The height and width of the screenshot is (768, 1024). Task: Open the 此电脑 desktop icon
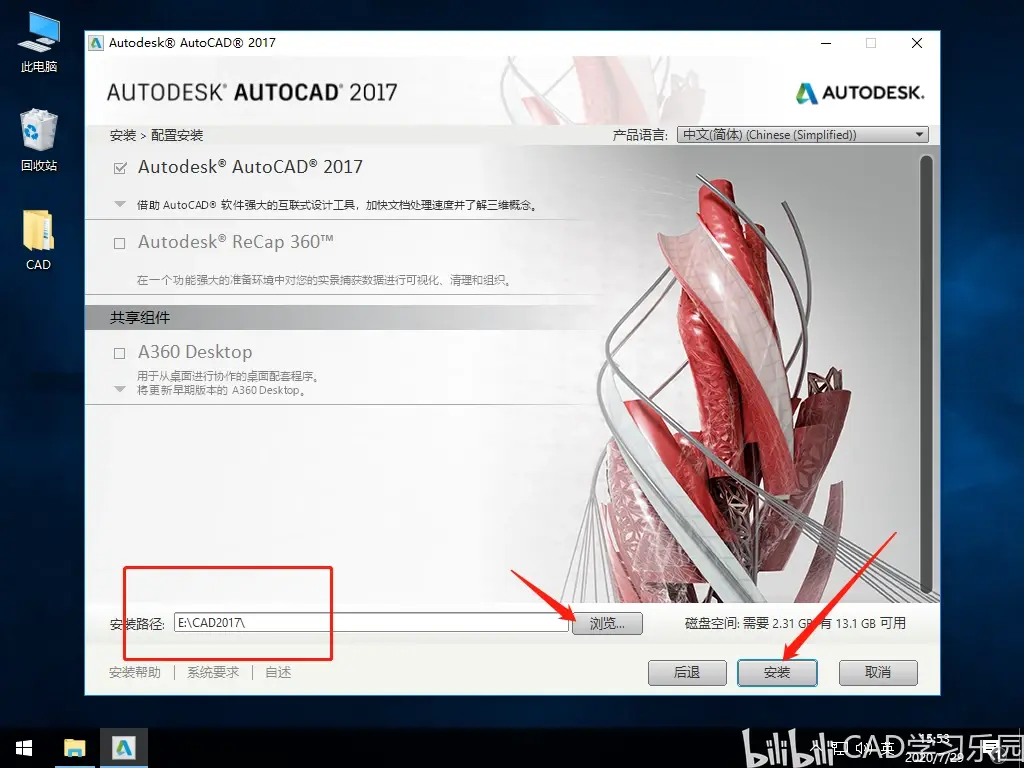click(39, 42)
